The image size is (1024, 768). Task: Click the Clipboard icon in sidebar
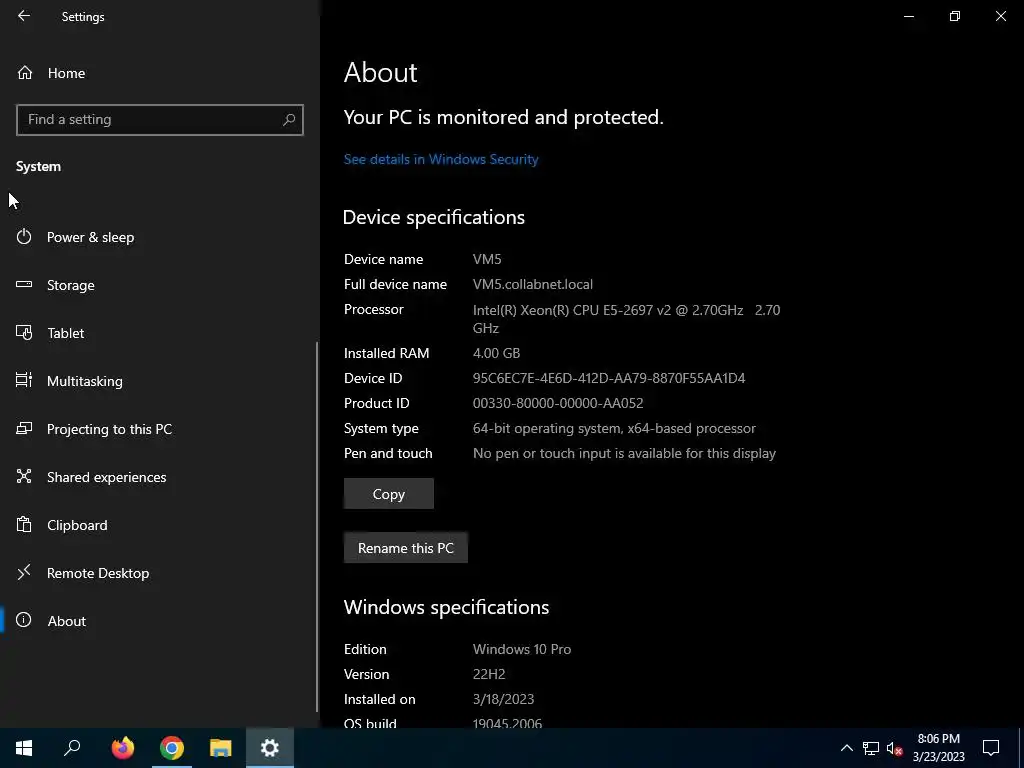pos(24,524)
